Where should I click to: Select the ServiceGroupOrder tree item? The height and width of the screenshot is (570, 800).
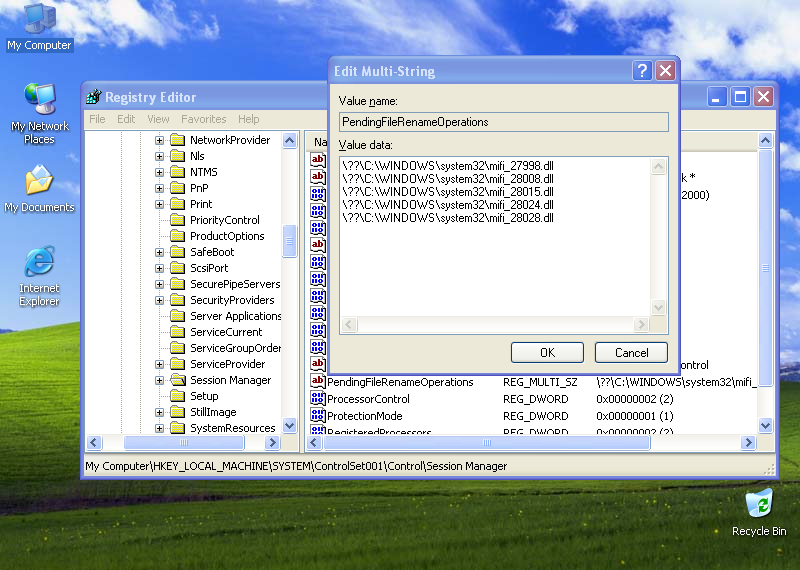(x=235, y=348)
